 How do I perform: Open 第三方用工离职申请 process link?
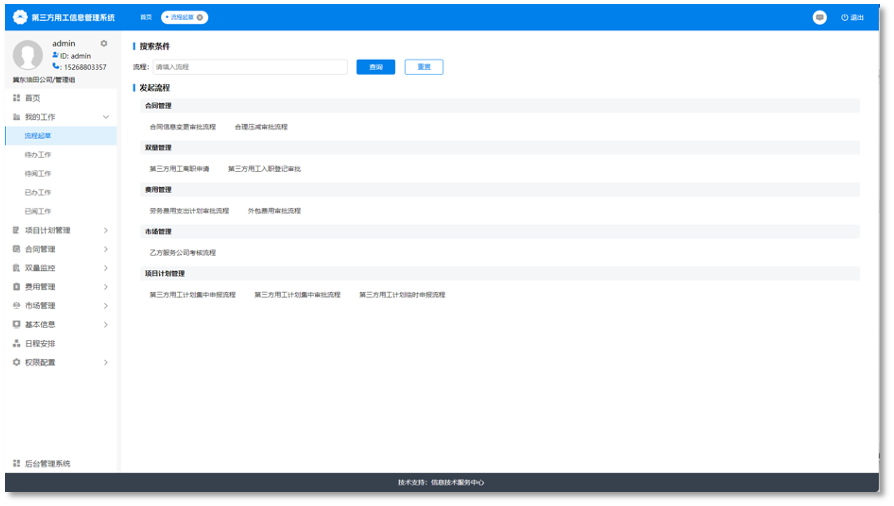[x=179, y=169]
